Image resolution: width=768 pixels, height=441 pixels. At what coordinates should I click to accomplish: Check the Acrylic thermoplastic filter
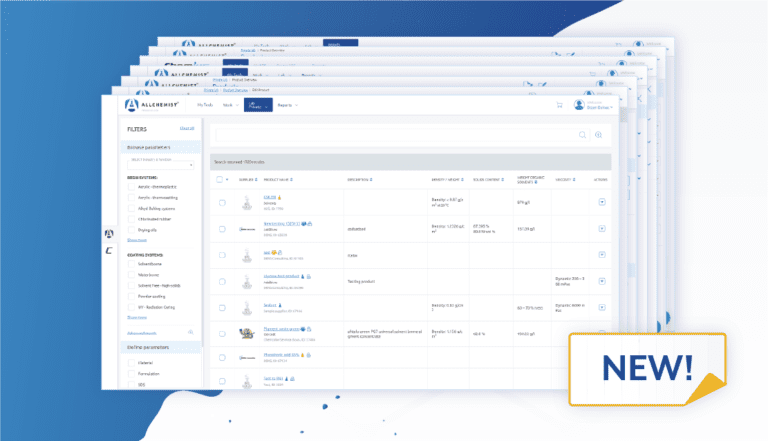click(x=131, y=187)
